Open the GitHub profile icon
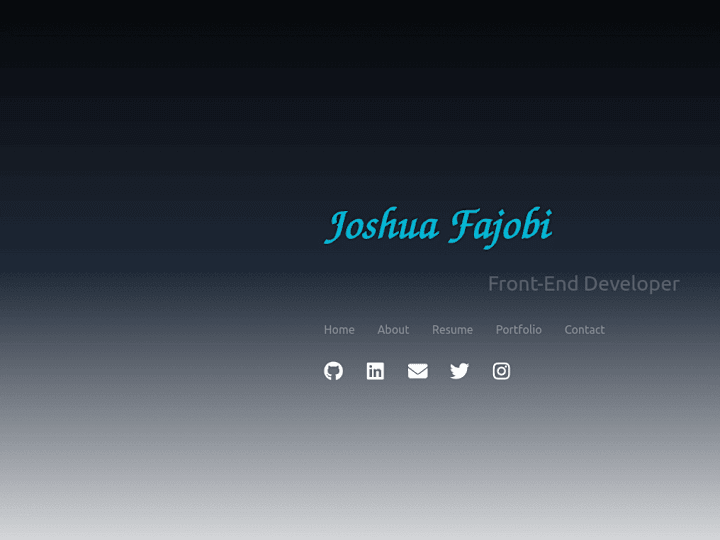 click(x=333, y=371)
